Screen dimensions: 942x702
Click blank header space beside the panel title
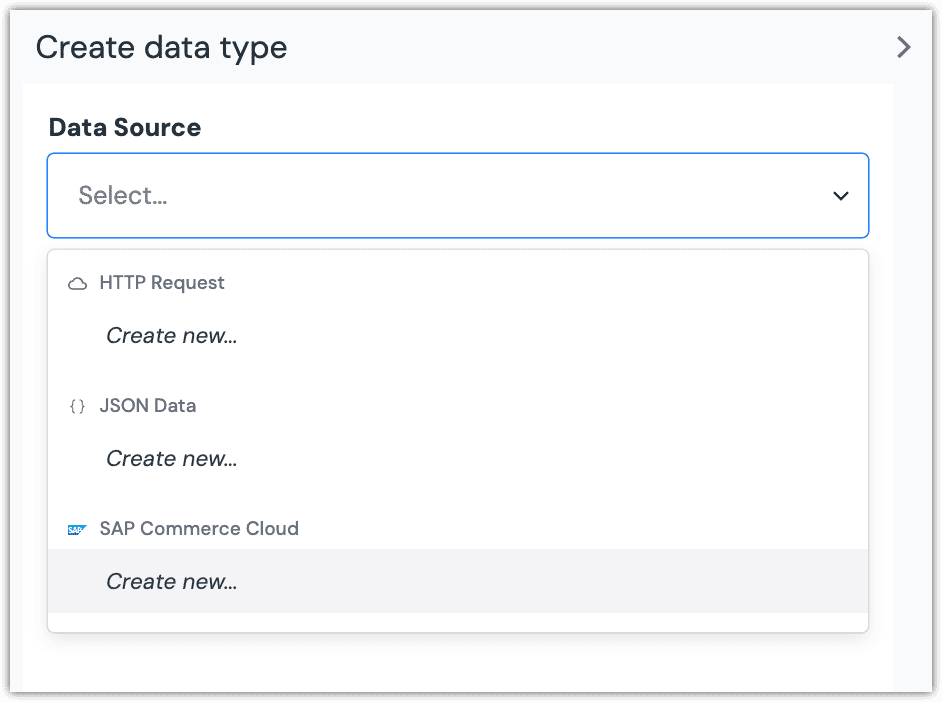[x=589, y=47]
